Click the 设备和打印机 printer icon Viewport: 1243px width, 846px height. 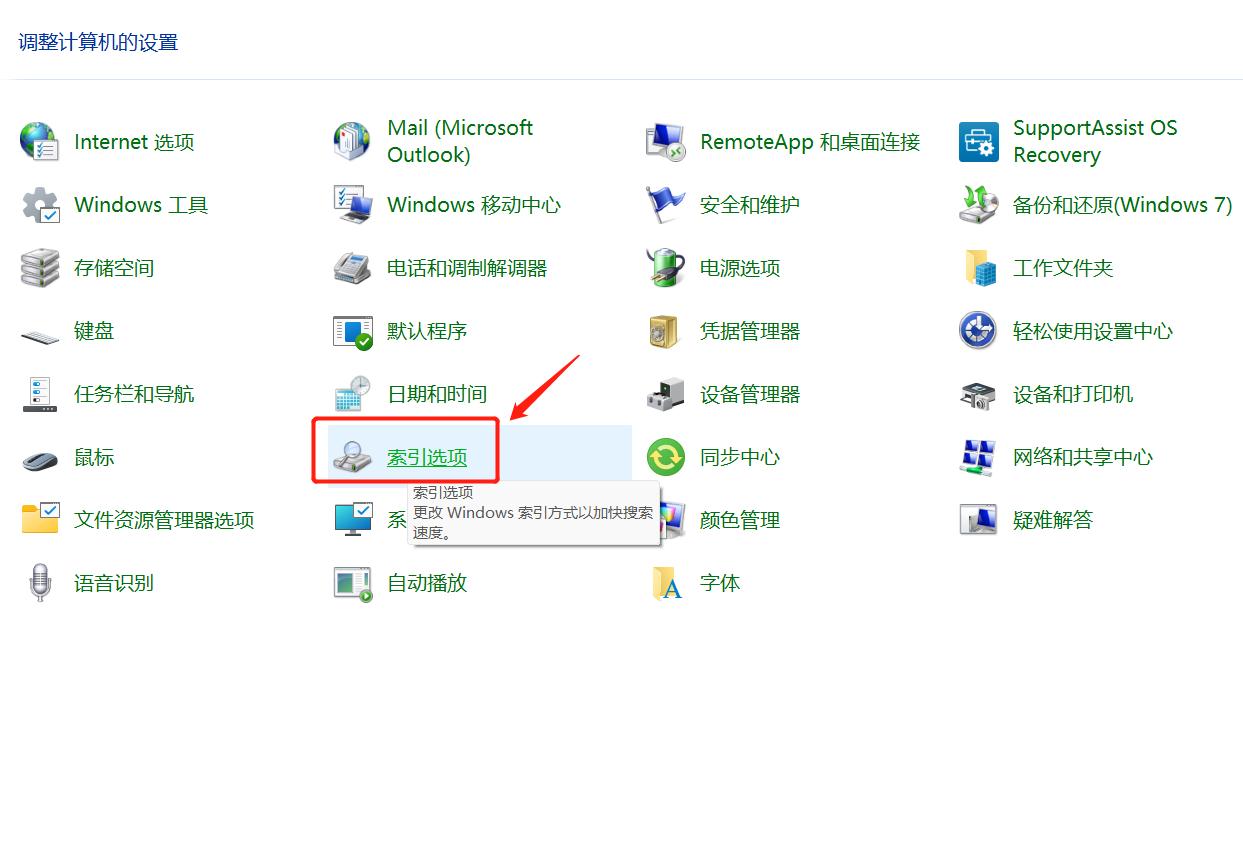pyautogui.click(x=978, y=394)
